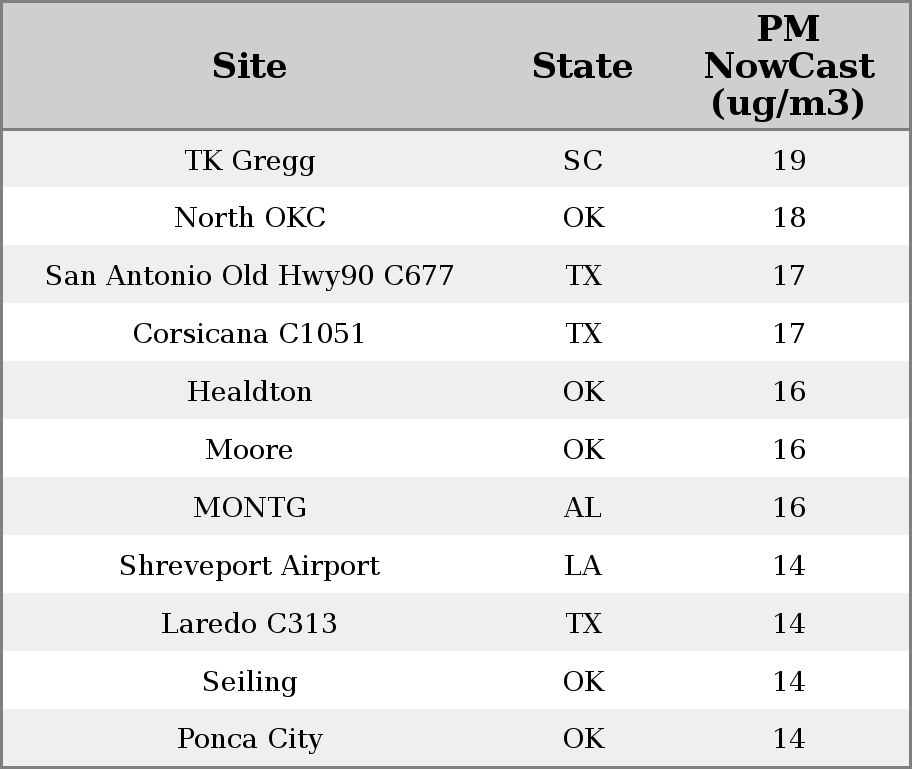
Task: Select the PM NowCast column header
Action: 788,66
